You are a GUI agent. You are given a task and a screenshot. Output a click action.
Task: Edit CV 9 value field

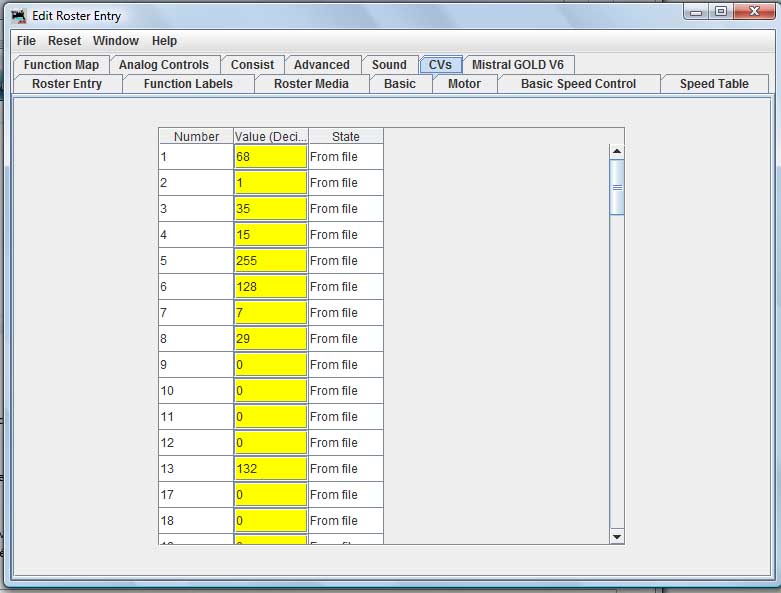click(x=270, y=364)
